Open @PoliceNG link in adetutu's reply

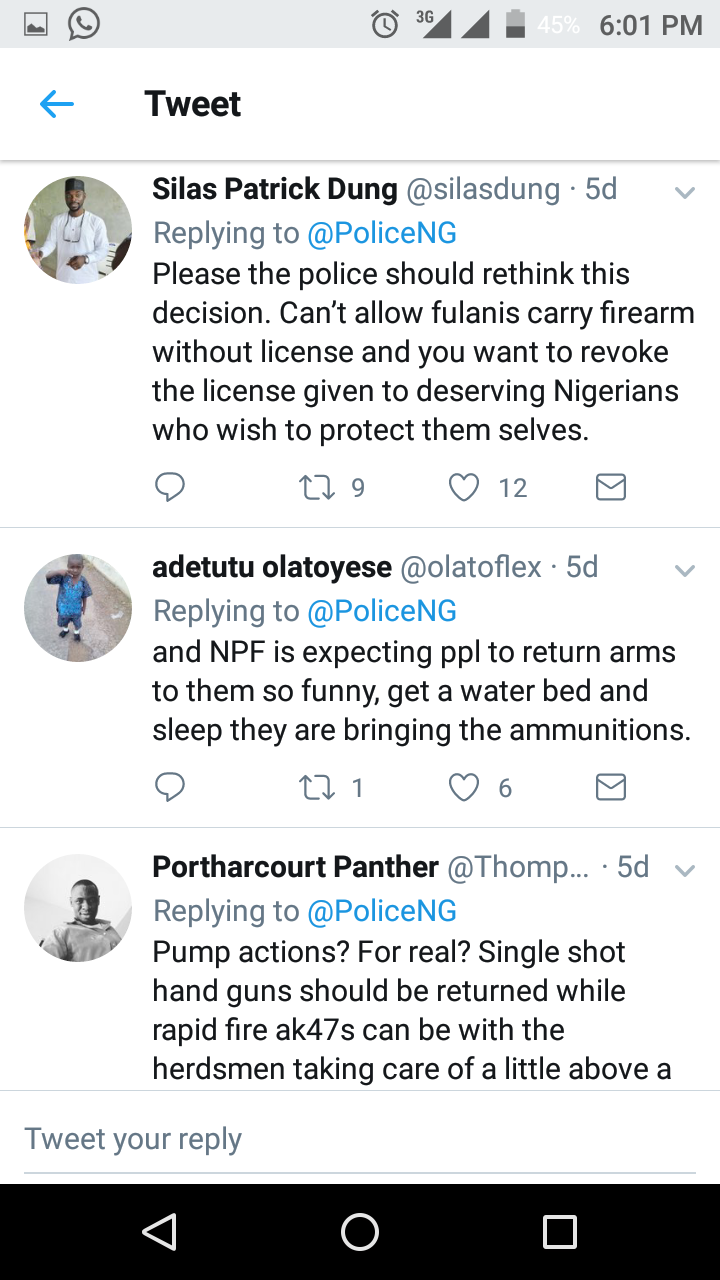pos(381,611)
